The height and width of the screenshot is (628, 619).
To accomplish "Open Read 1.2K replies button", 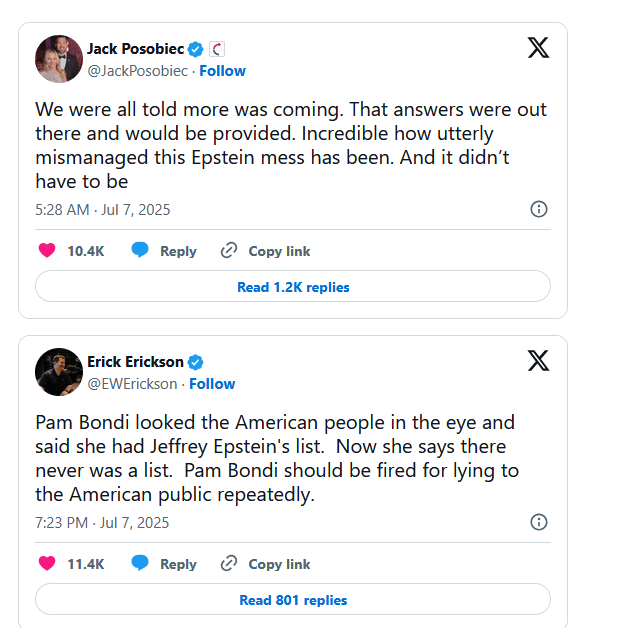I will tap(293, 287).
